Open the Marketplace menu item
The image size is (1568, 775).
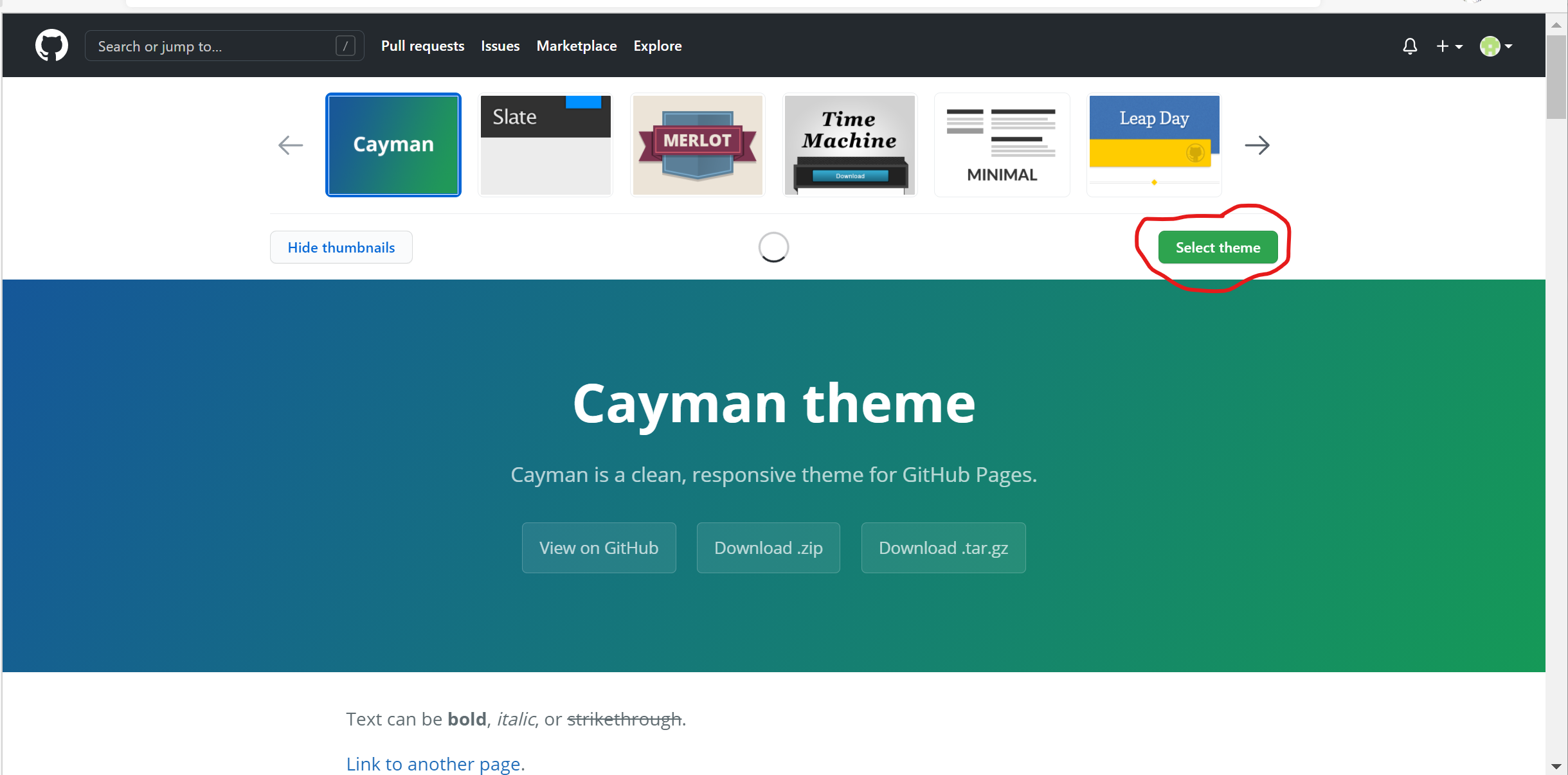click(x=576, y=45)
